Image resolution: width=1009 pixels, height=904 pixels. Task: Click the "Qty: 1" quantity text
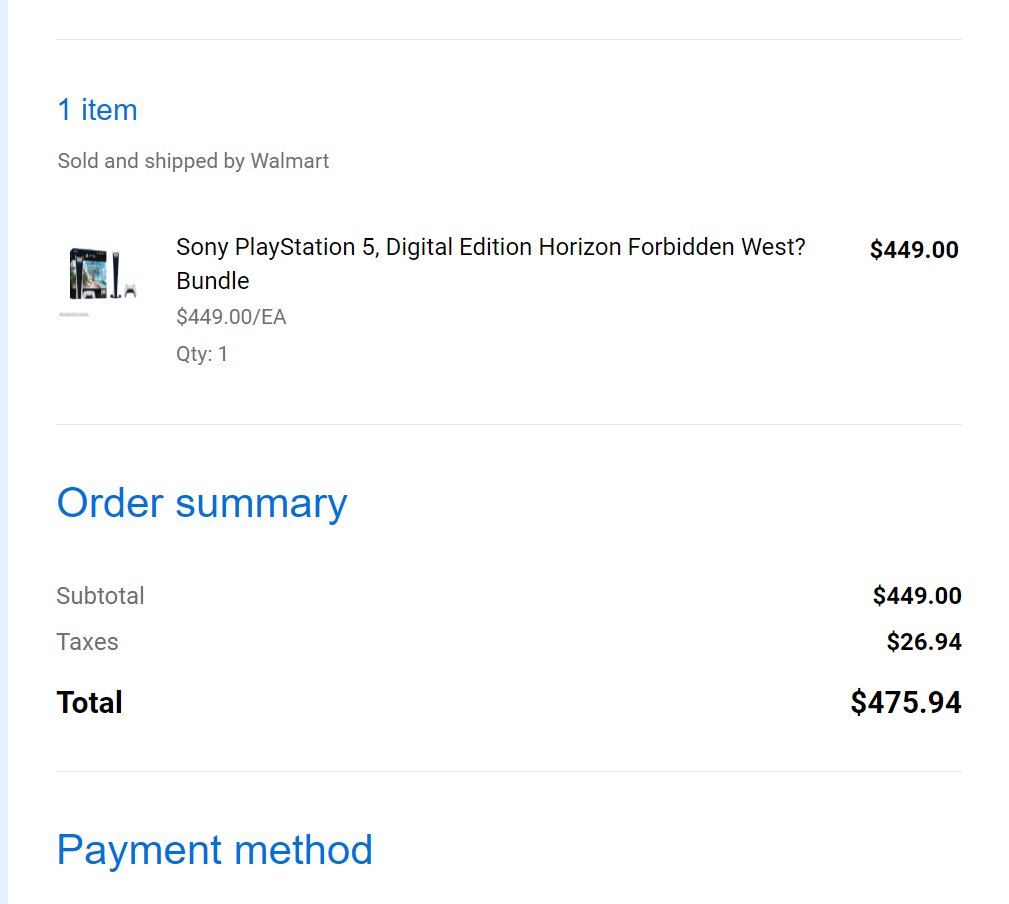pyautogui.click(x=202, y=354)
